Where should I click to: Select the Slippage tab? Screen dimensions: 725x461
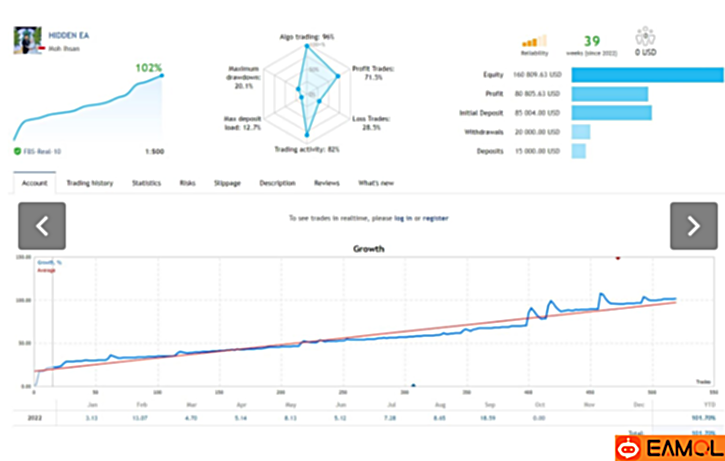click(227, 183)
